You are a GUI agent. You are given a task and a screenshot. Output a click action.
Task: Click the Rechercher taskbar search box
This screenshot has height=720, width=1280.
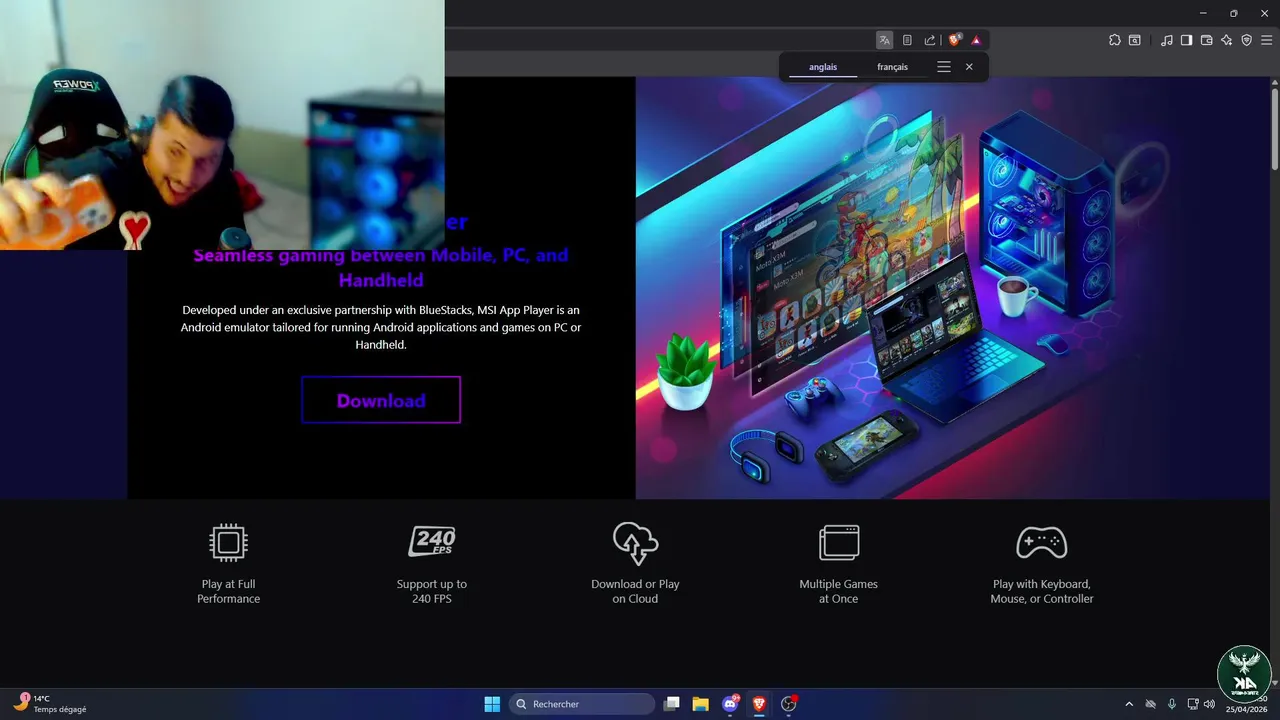(x=582, y=704)
